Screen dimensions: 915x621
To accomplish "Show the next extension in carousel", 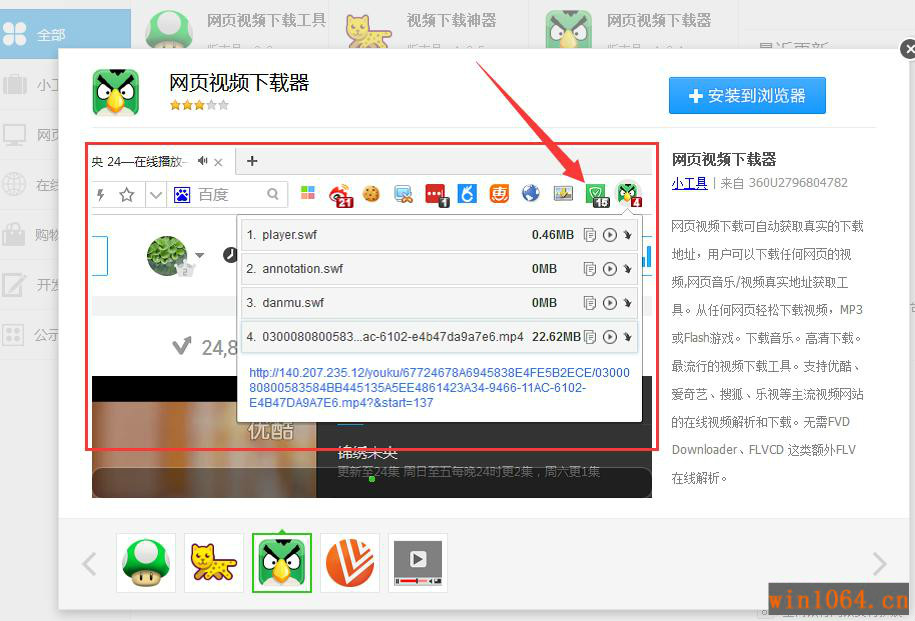I will coord(879,564).
